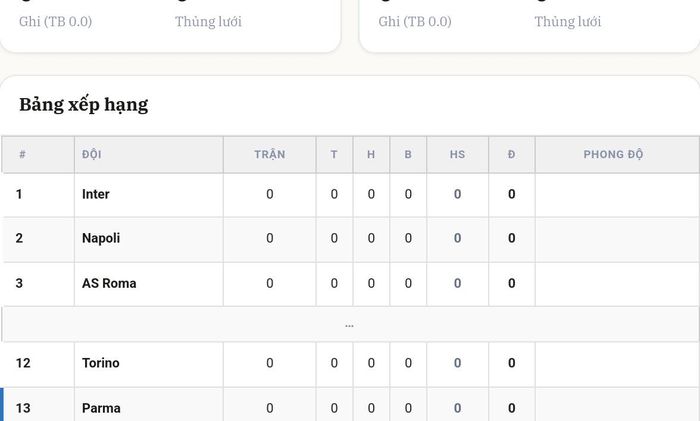Click the ĐỘI column header
Viewport: 700px width, 421px height.
[149, 154]
